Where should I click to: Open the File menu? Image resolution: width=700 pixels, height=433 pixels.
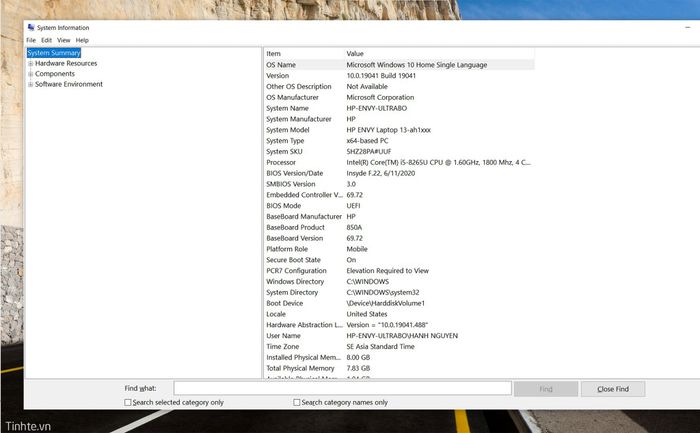click(x=31, y=40)
